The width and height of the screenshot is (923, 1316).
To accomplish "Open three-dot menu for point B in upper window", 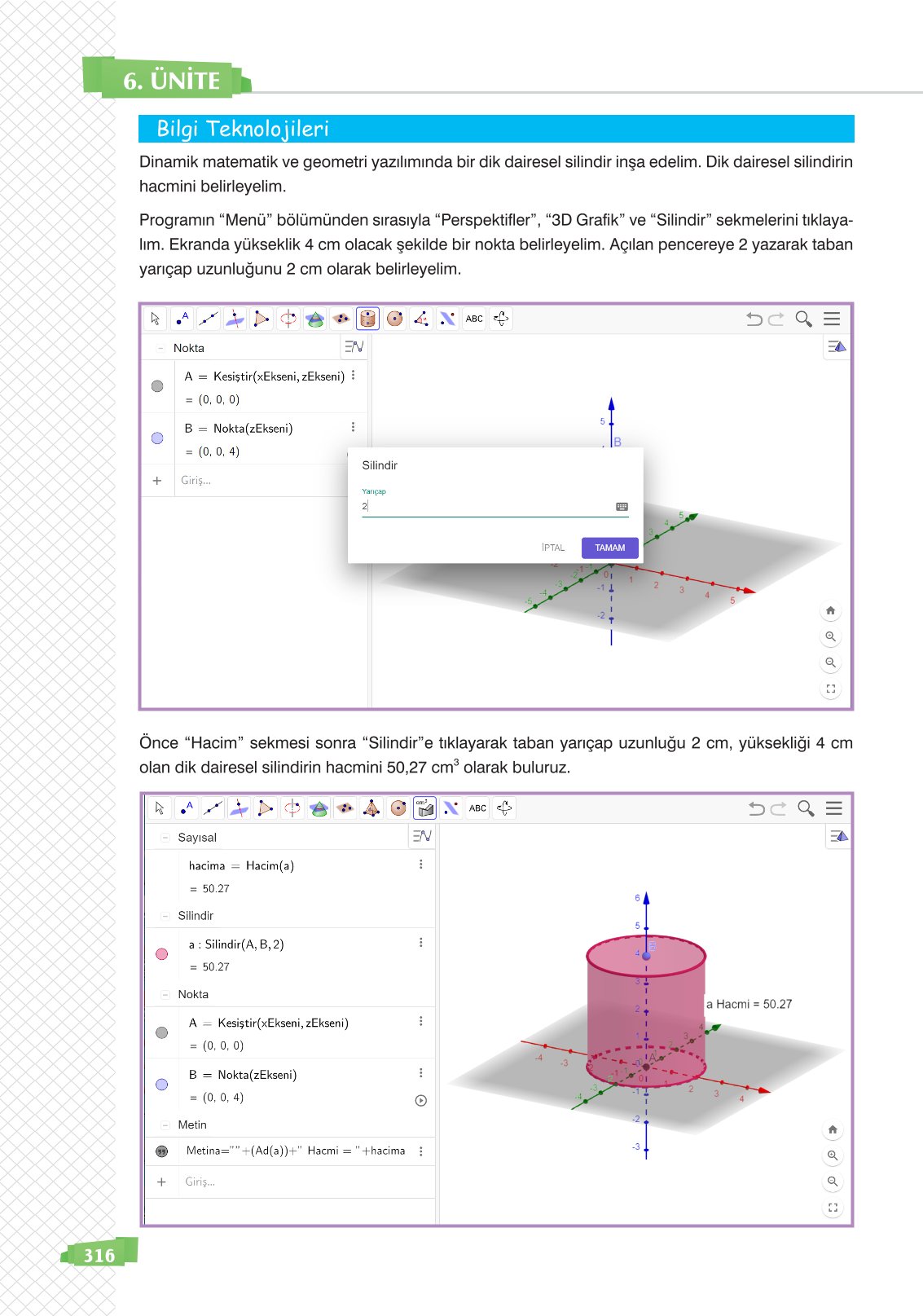I will [353, 427].
